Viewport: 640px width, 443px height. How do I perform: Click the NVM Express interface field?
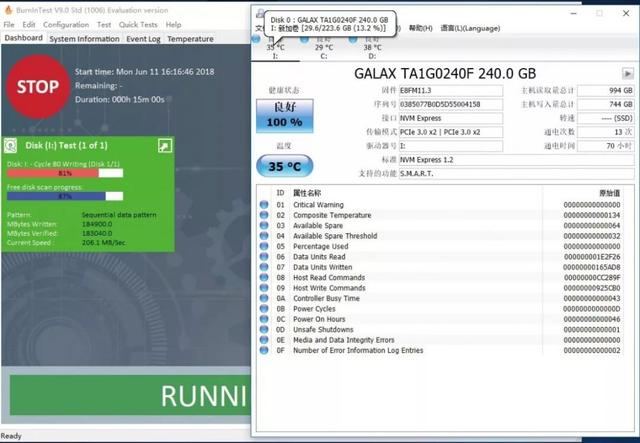451,118
